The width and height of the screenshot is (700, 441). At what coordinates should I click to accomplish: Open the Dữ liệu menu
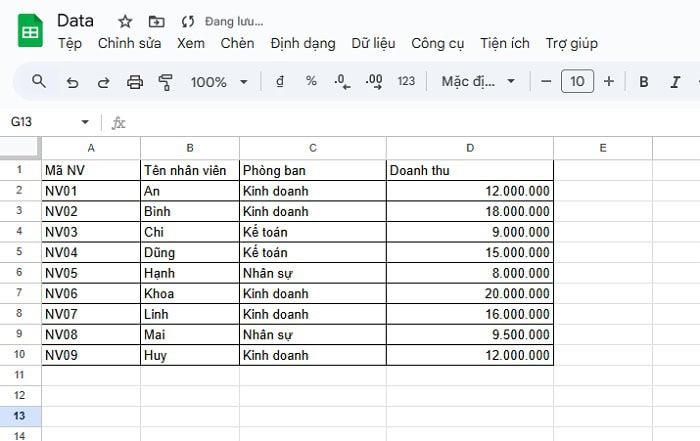tap(373, 43)
